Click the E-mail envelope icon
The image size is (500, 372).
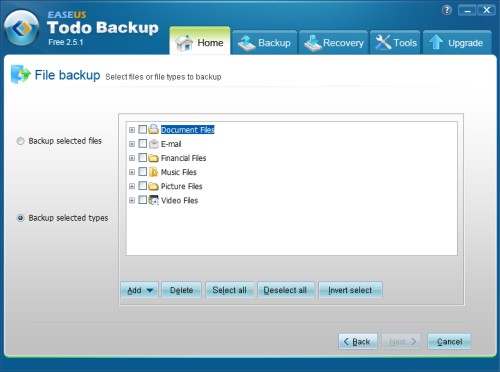(x=153, y=144)
